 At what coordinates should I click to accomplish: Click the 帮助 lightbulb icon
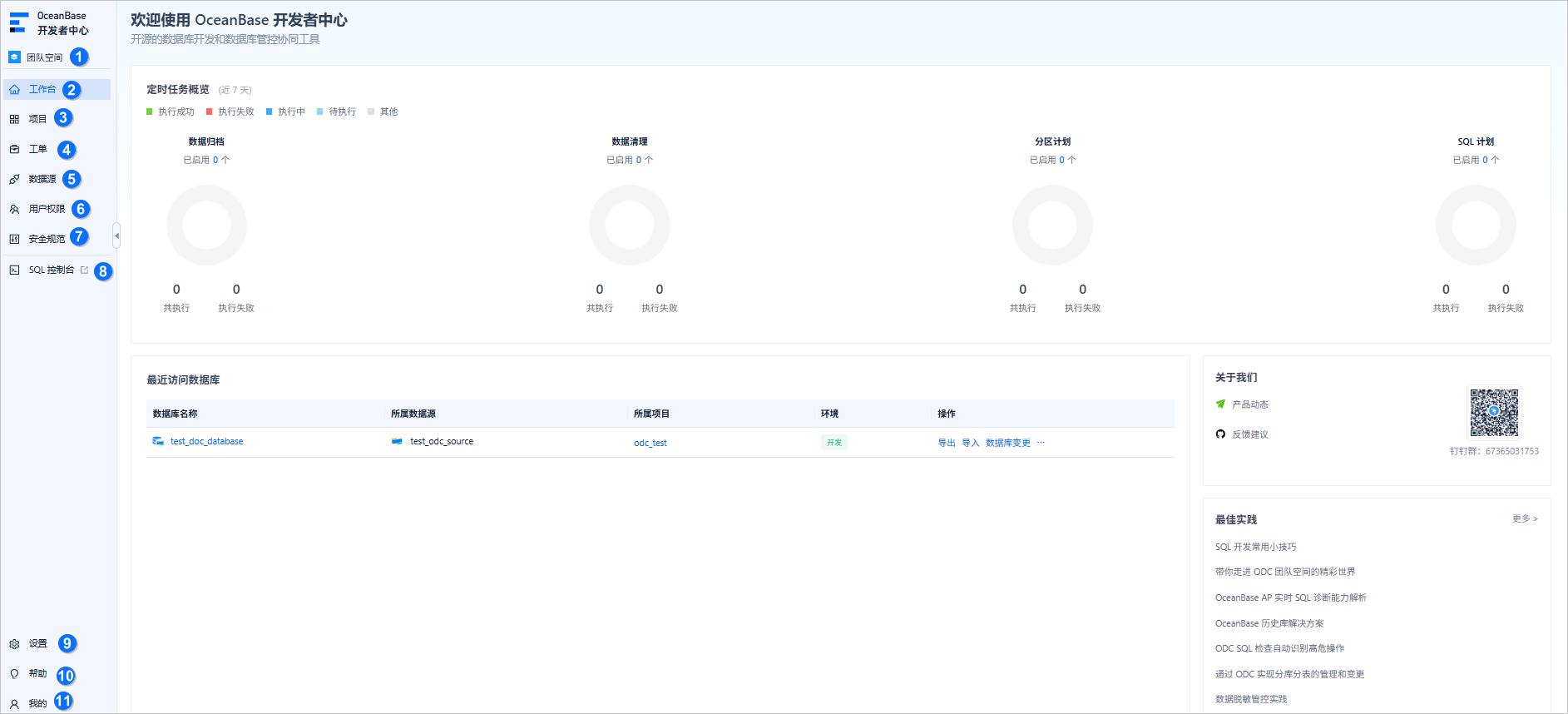click(14, 674)
